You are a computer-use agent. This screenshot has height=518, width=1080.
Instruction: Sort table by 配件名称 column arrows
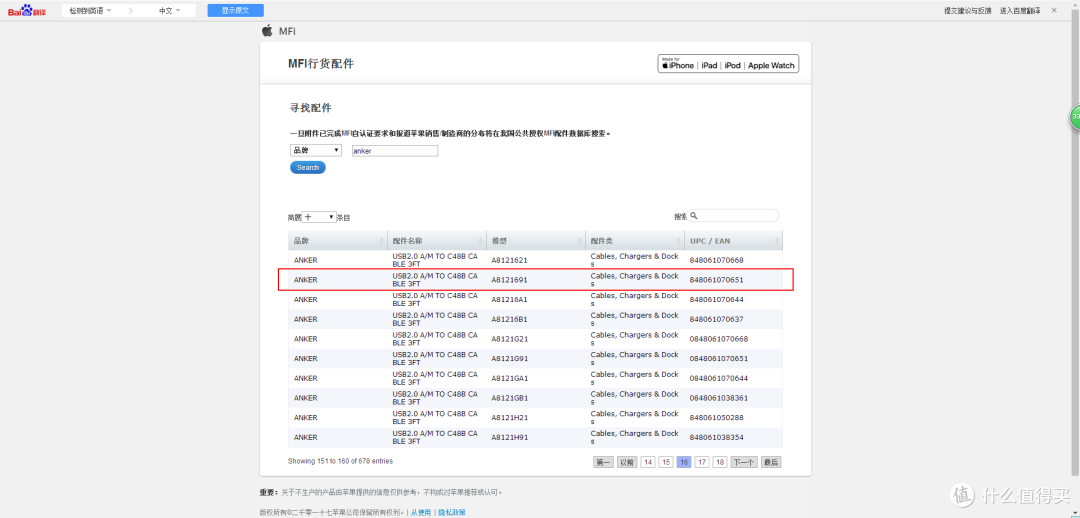click(x=481, y=241)
